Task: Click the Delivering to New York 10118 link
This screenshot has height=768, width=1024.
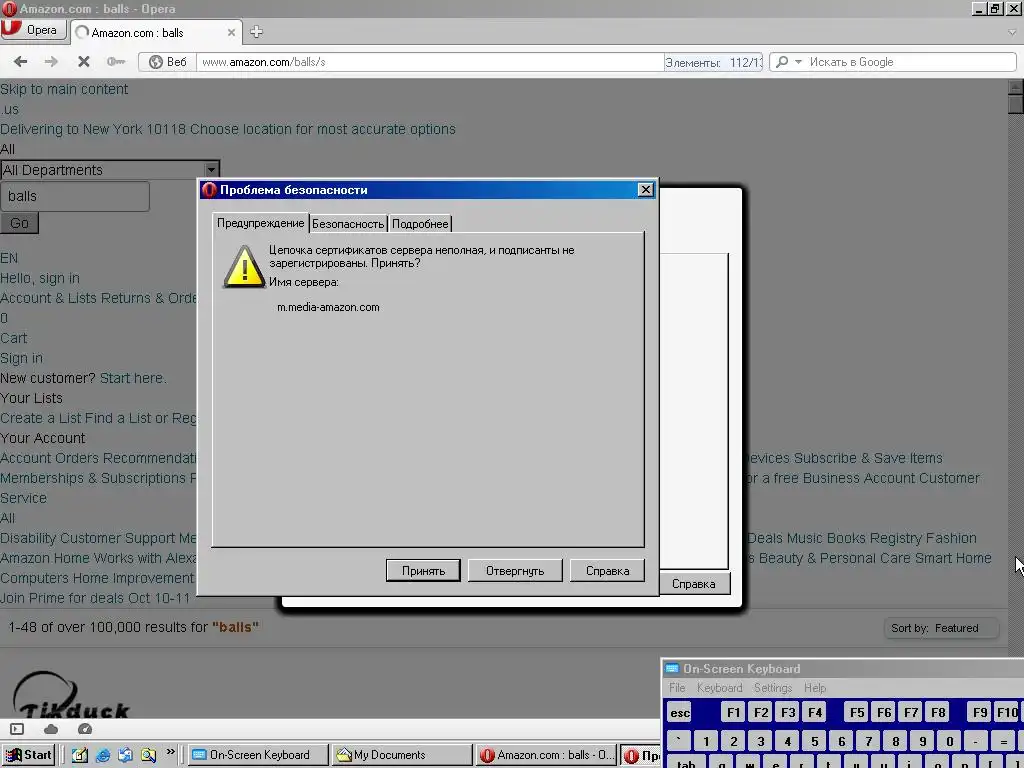Action: pyautogui.click(x=228, y=129)
